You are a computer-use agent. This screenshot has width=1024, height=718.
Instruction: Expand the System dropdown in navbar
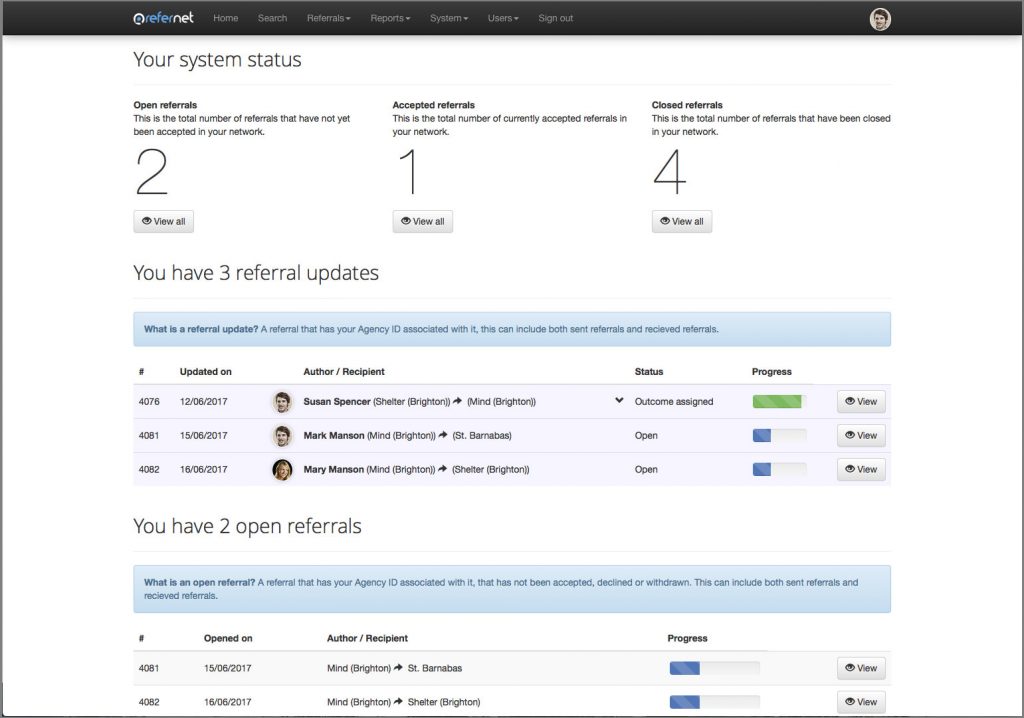click(448, 18)
